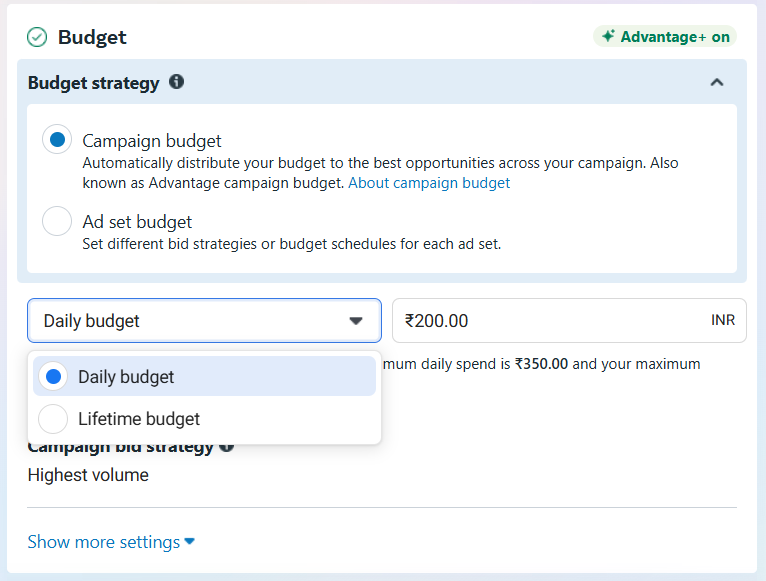This screenshot has width=766, height=581.
Task: Select the Ad set budget radio button
Action: (57, 221)
